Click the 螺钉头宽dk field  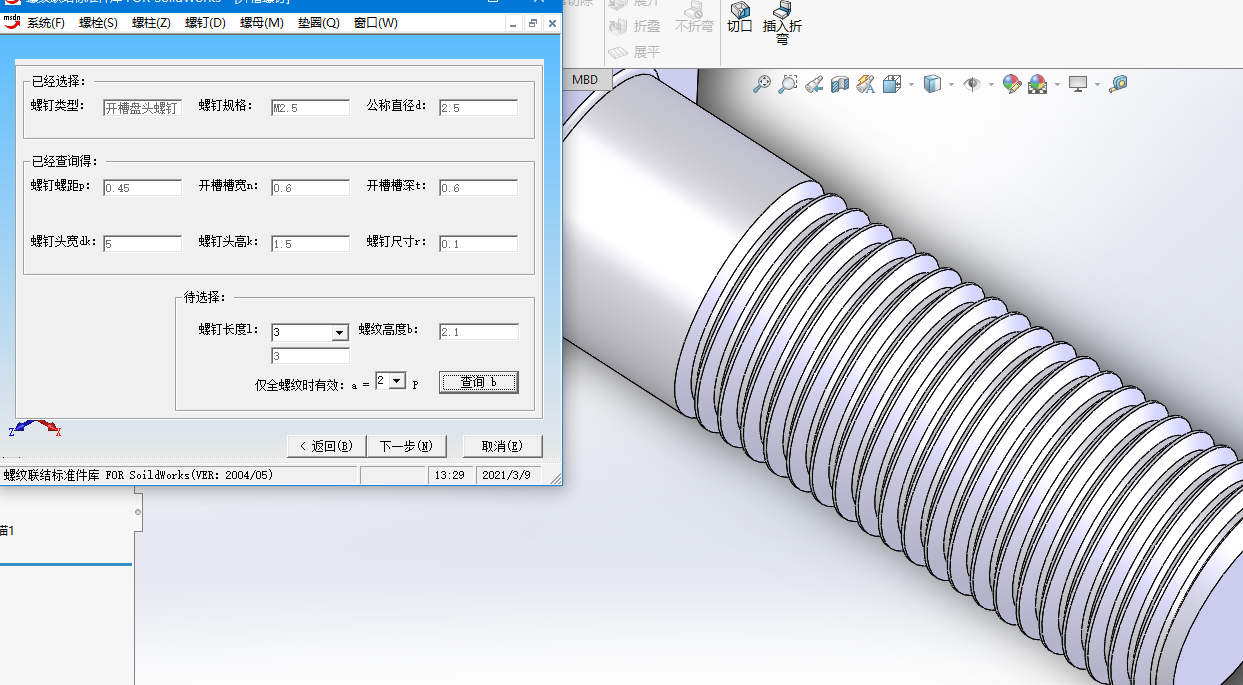coord(142,243)
